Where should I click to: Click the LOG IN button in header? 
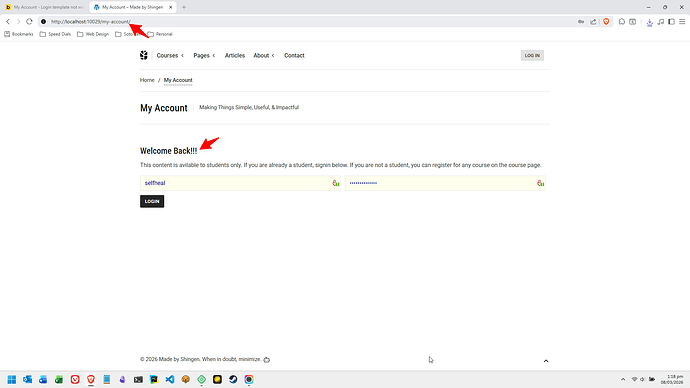(532, 55)
